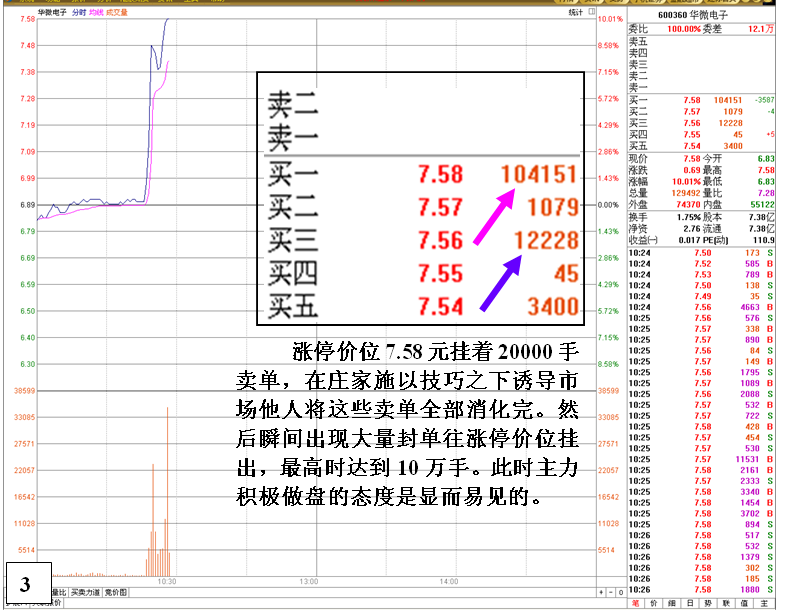Click the 统计 icon above the chart
Viewport: 801px width, 614px height.
point(577,13)
